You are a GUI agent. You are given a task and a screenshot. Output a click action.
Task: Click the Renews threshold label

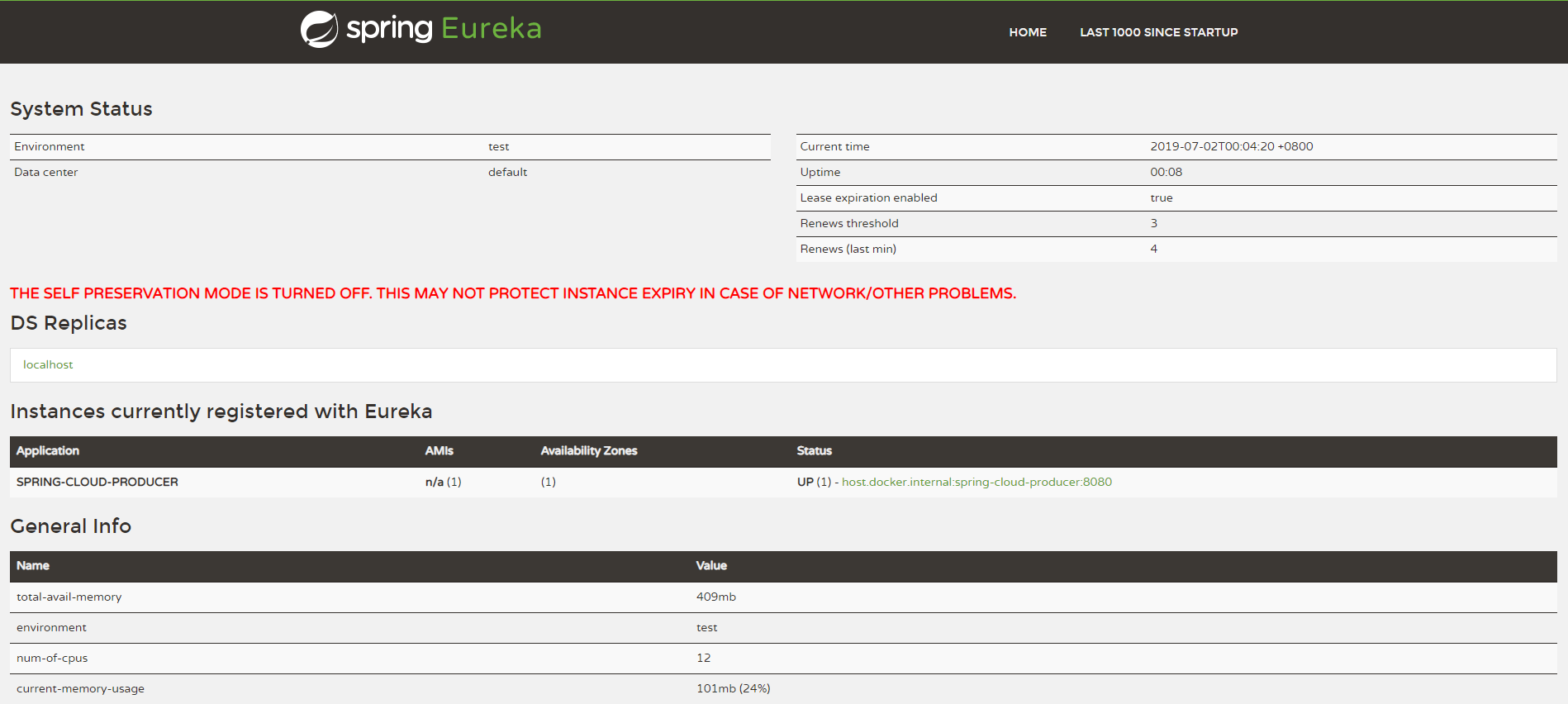click(849, 223)
